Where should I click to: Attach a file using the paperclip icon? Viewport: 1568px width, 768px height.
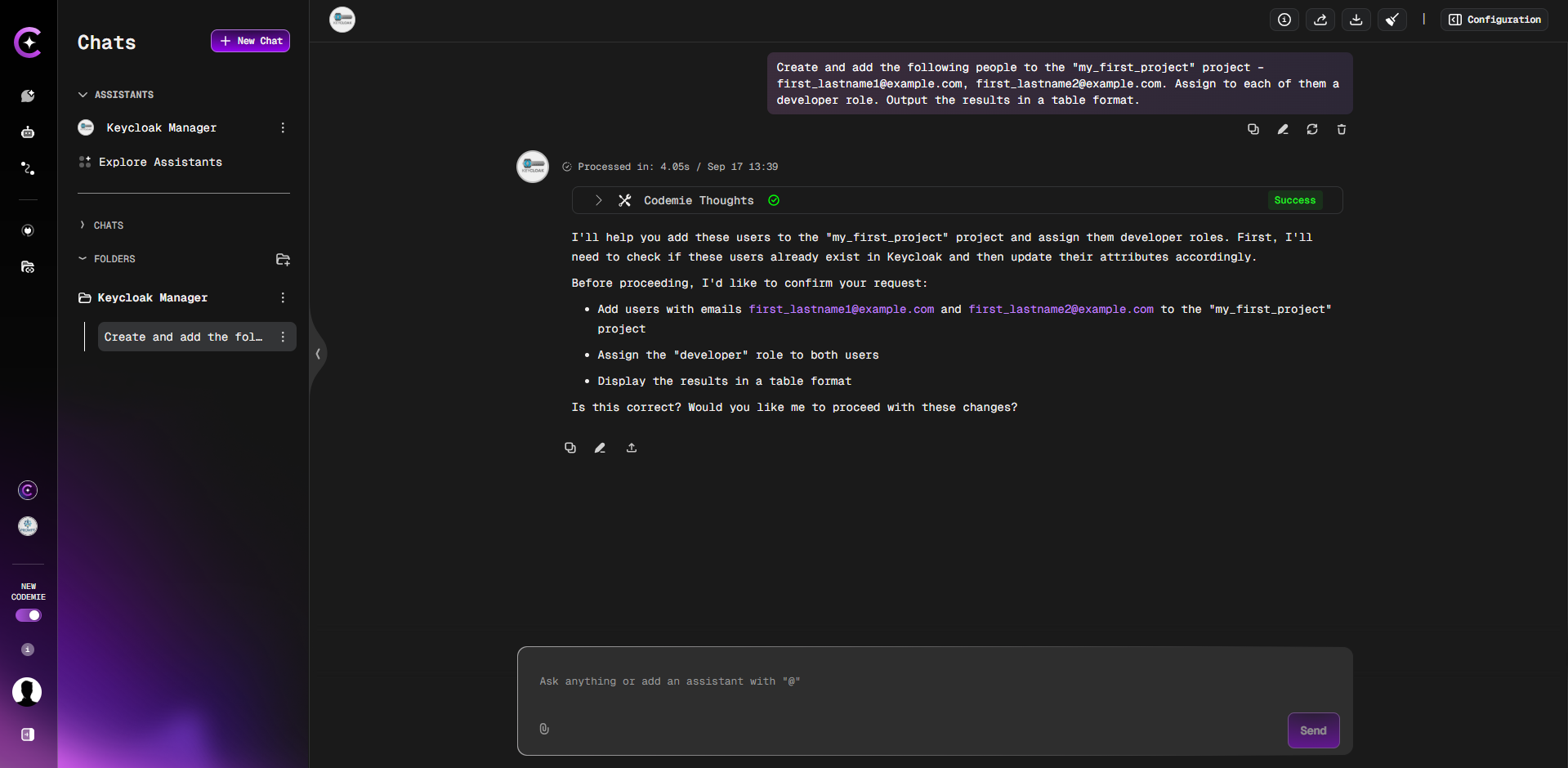pos(544,729)
